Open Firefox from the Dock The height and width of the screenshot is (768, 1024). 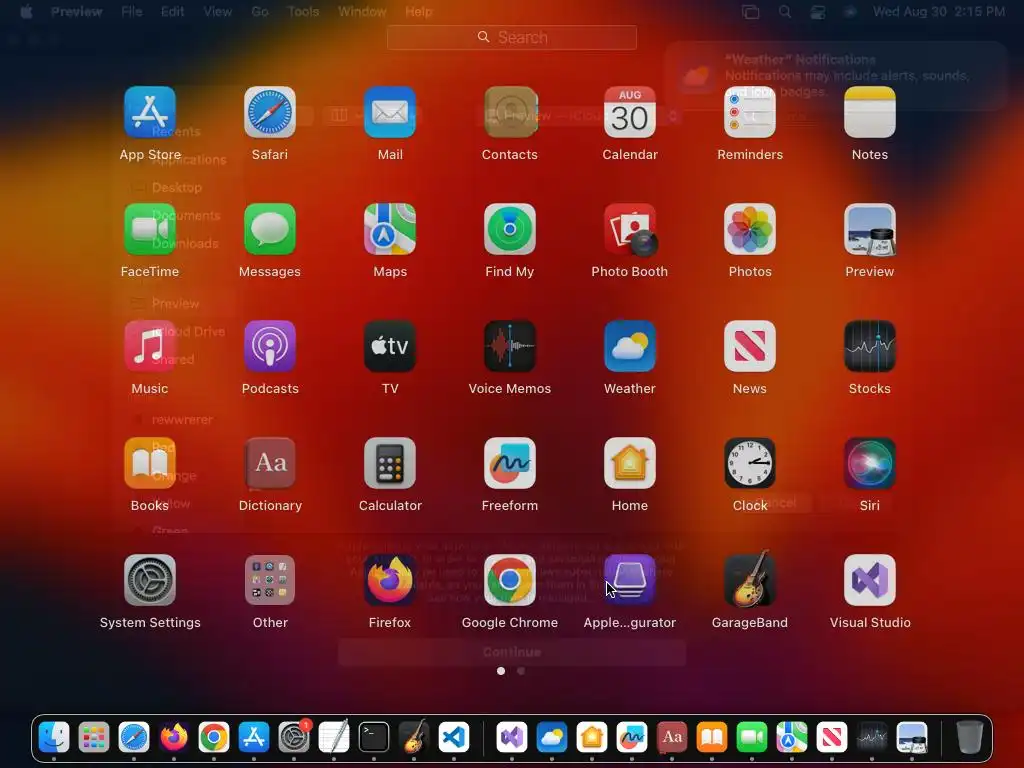pyautogui.click(x=174, y=737)
